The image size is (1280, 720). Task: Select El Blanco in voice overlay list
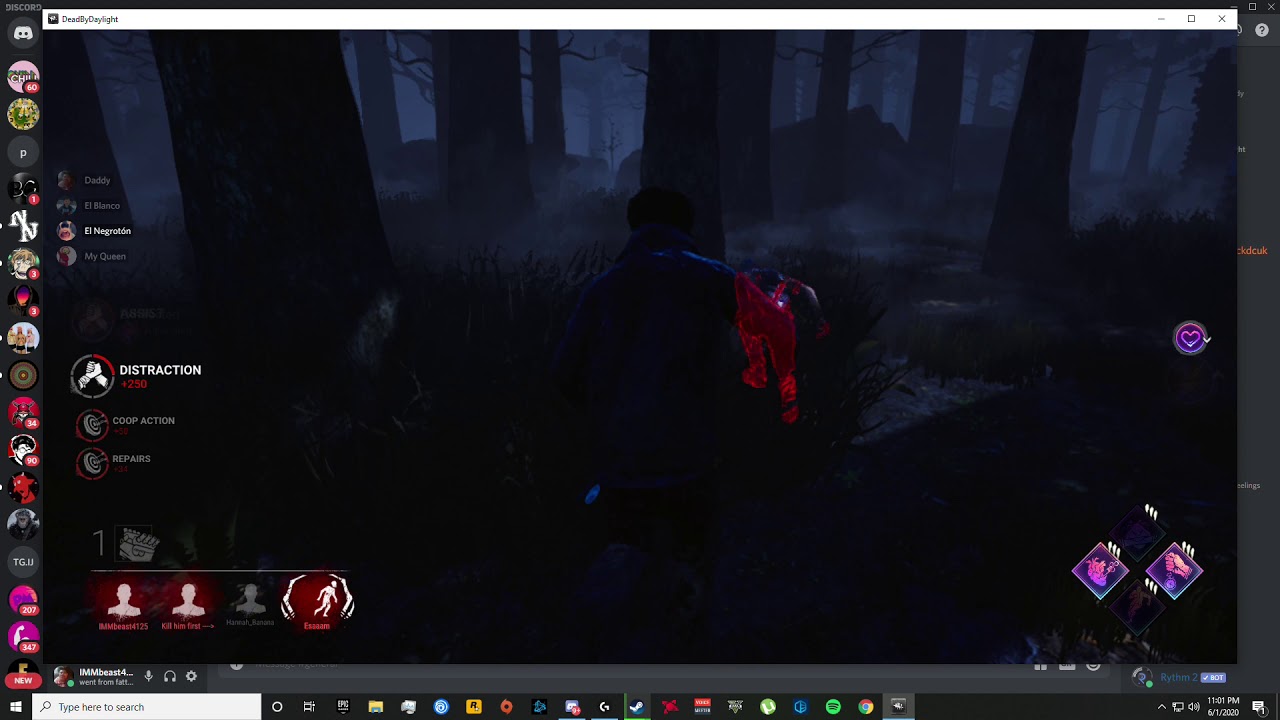89,205
